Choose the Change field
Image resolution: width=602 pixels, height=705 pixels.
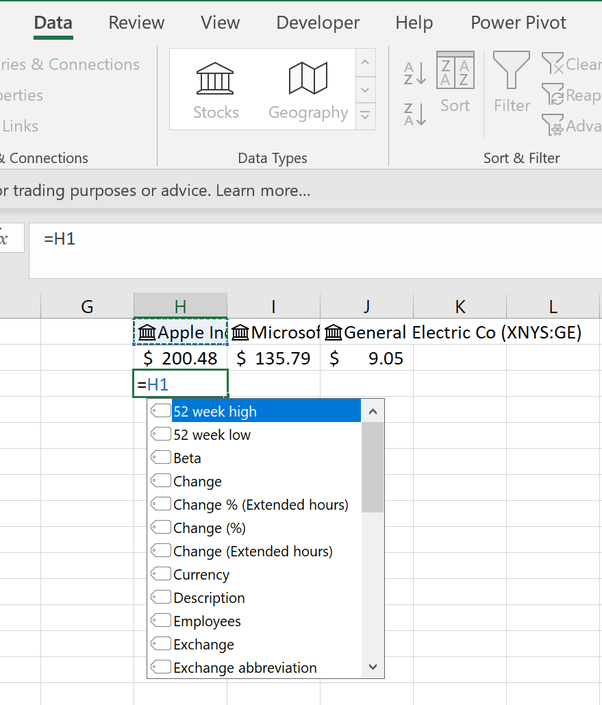pyautogui.click(x=255, y=481)
